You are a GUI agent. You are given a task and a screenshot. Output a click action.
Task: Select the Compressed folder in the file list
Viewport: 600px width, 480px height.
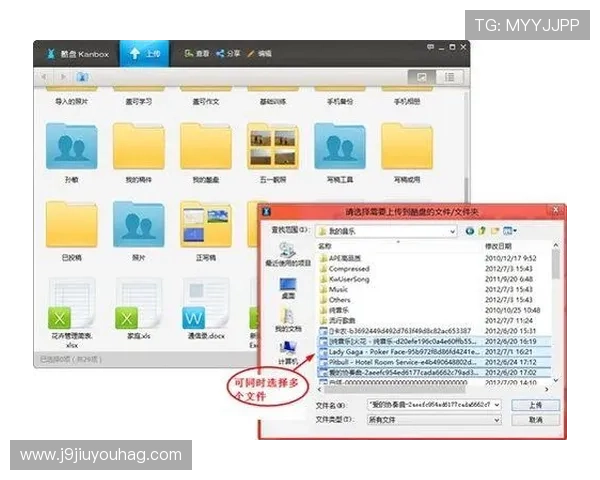(x=344, y=269)
